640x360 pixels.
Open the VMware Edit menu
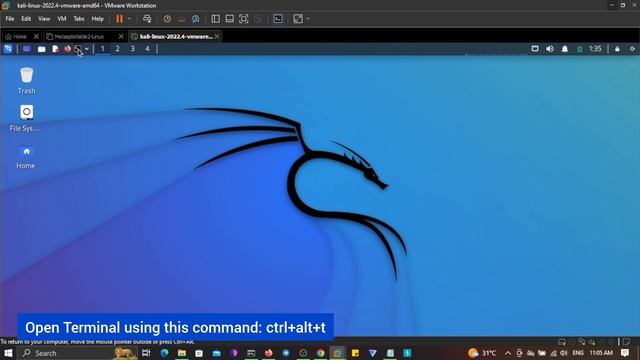(x=26, y=19)
